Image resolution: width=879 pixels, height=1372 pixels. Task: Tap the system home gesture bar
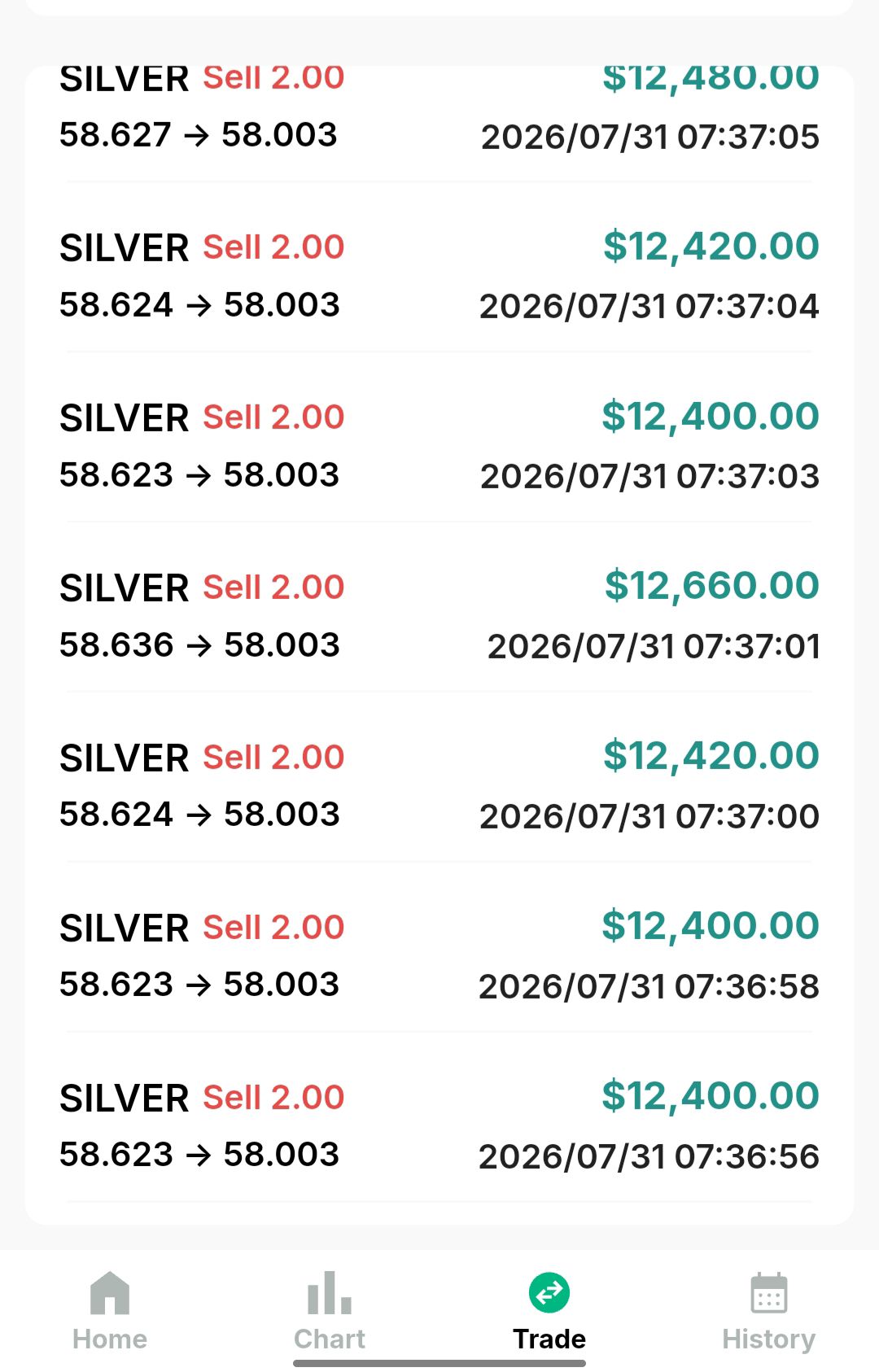tap(439, 1363)
